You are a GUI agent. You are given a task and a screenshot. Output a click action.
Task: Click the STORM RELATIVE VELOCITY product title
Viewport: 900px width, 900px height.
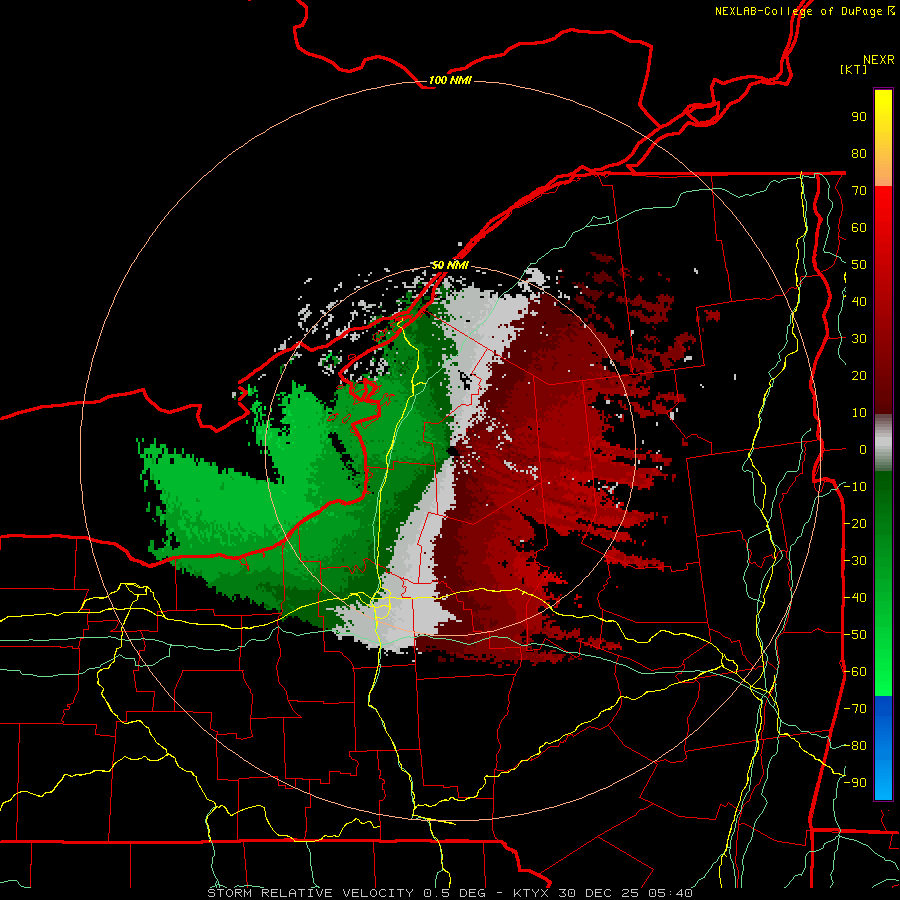[x=311, y=893]
